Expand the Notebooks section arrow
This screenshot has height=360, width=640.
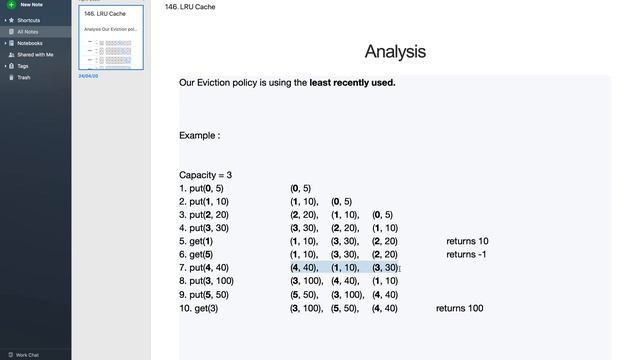(x=5, y=43)
